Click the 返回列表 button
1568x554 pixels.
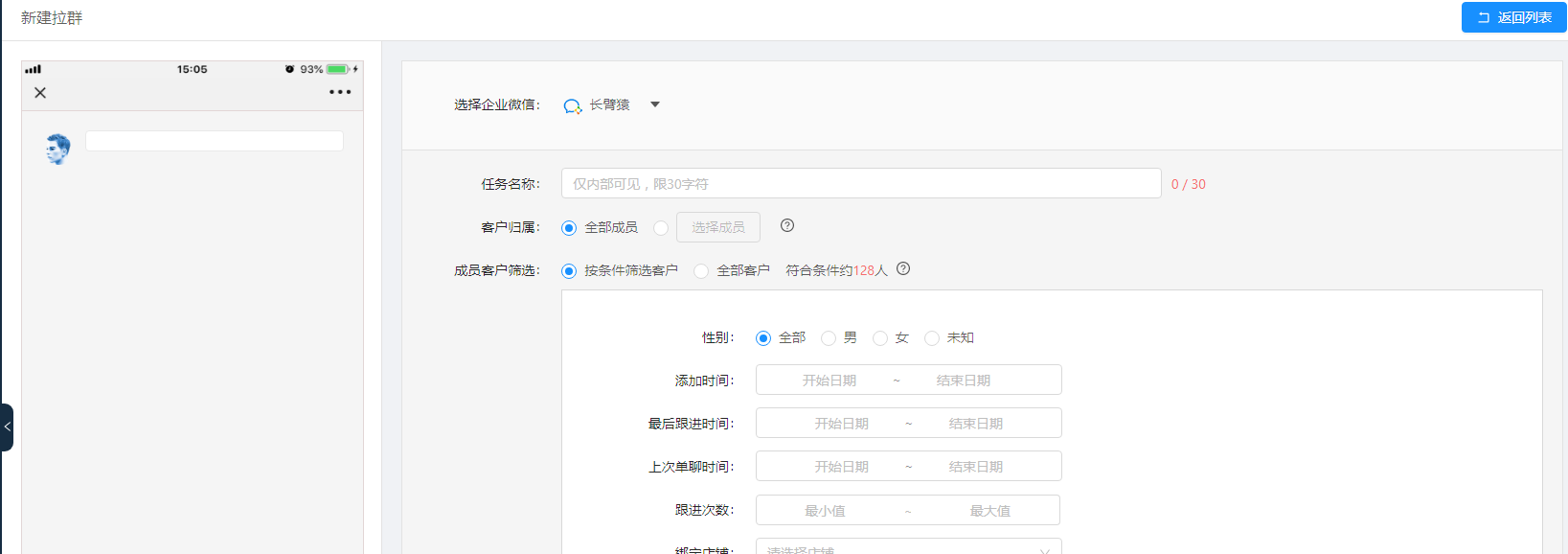click(x=1513, y=17)
